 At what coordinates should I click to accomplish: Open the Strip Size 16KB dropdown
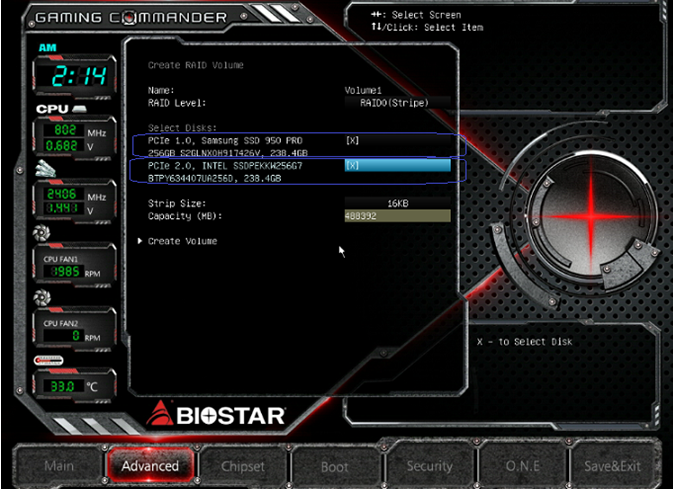coord(397,203)
